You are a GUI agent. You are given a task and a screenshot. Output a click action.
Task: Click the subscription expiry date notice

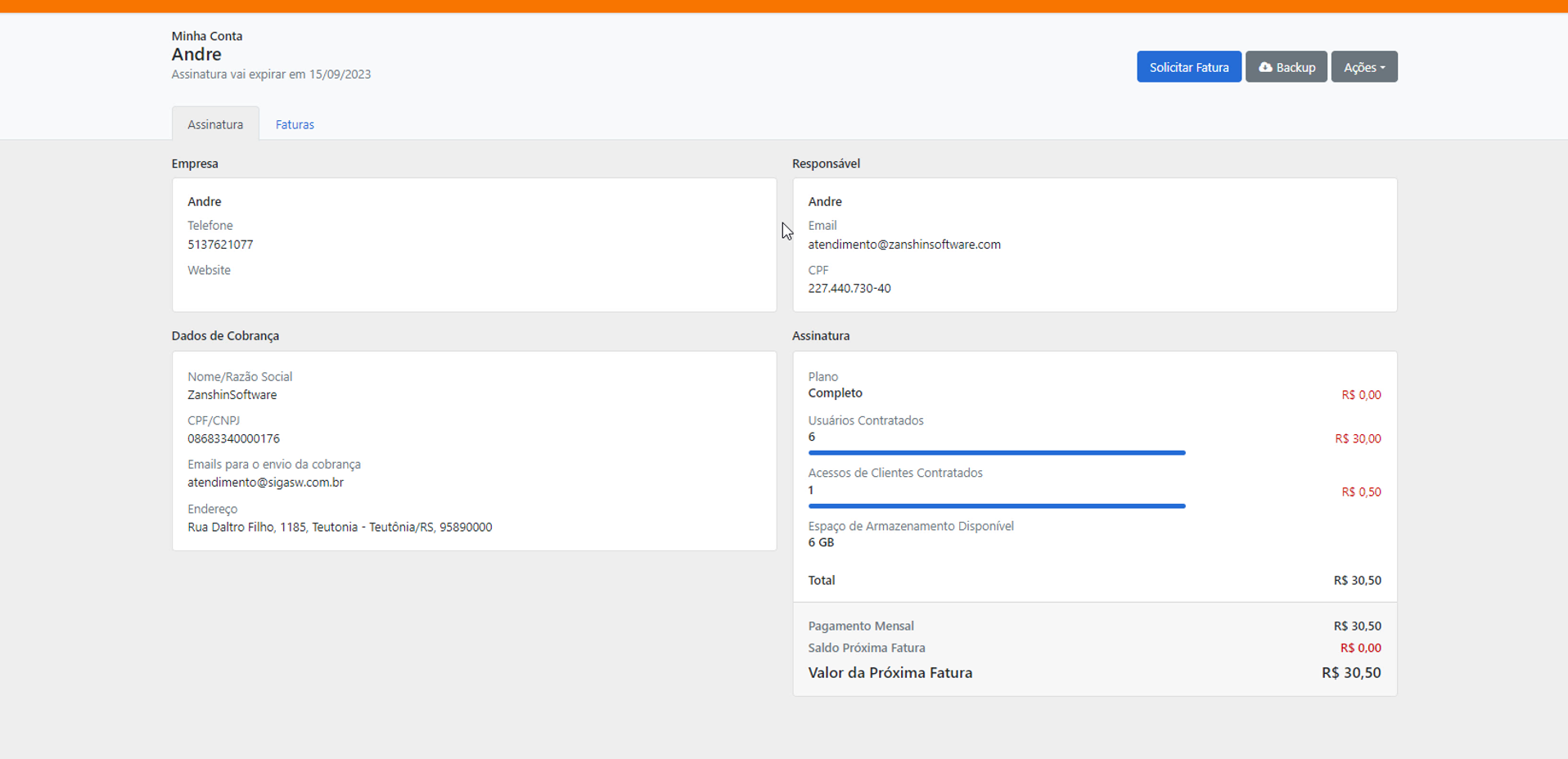271,74
